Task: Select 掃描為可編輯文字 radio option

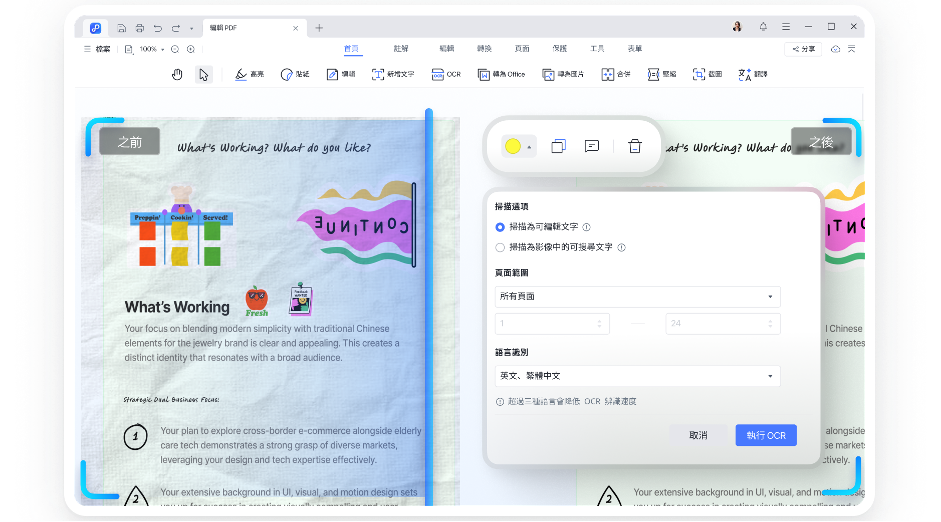Action: point(500,227)
